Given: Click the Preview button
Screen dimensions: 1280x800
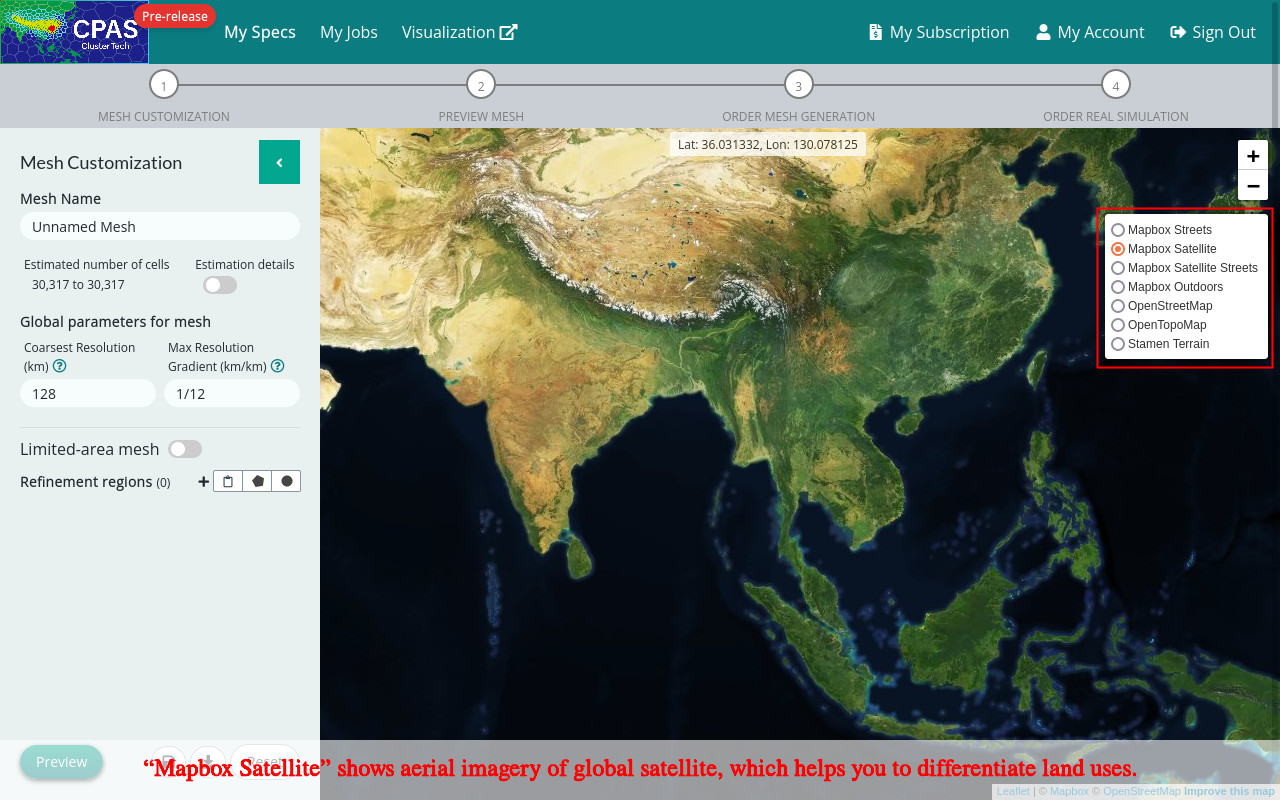Looking at the screenshot, I should point(61,762).
